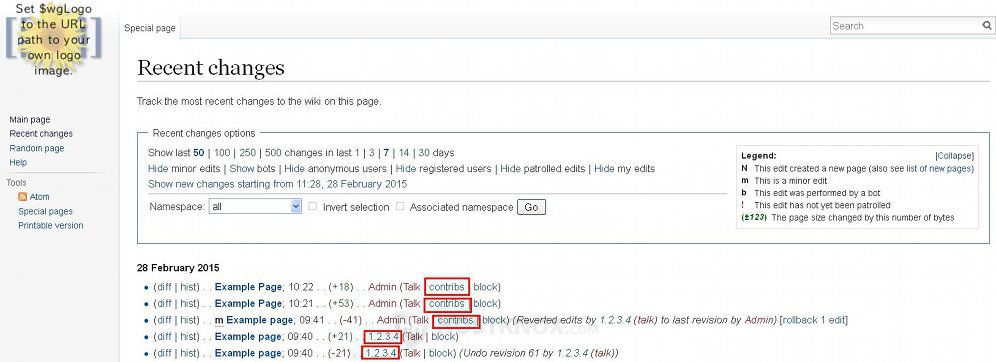996x362 pixels.
Task: Open Example Page link at 10:21
Action: (248, 304)
